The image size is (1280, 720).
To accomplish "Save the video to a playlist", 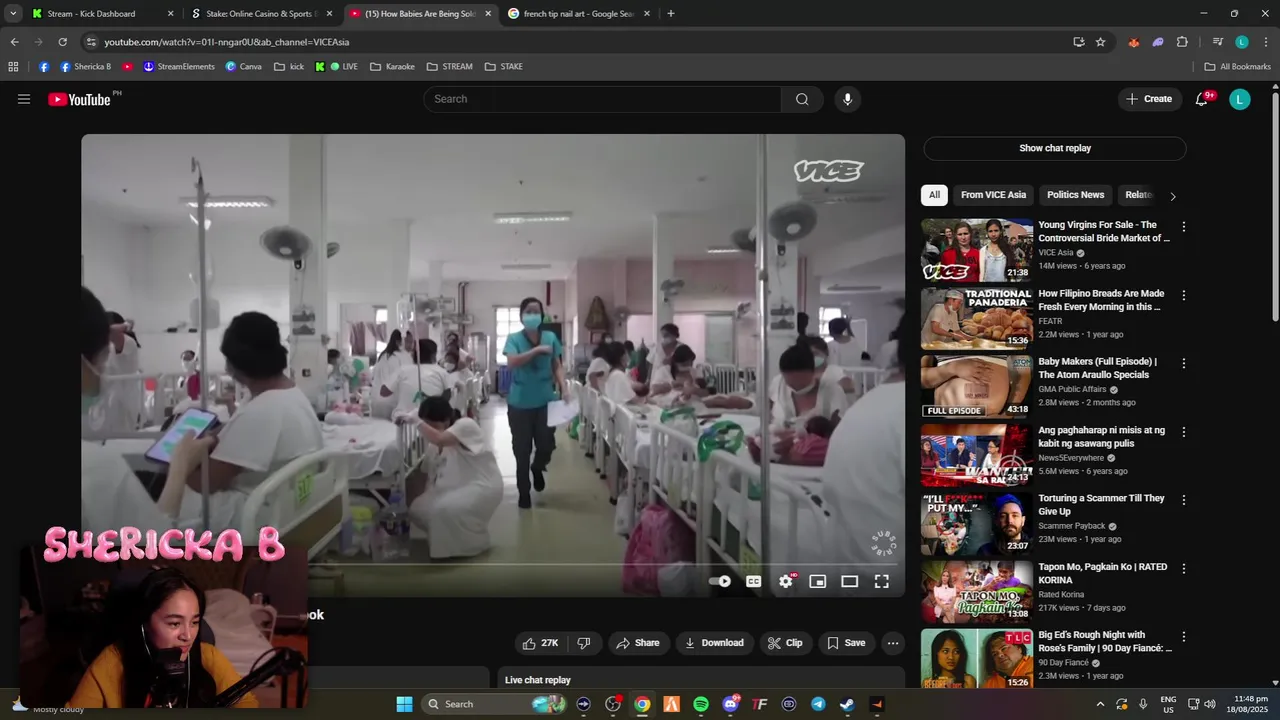I will [x=845, y=643].
